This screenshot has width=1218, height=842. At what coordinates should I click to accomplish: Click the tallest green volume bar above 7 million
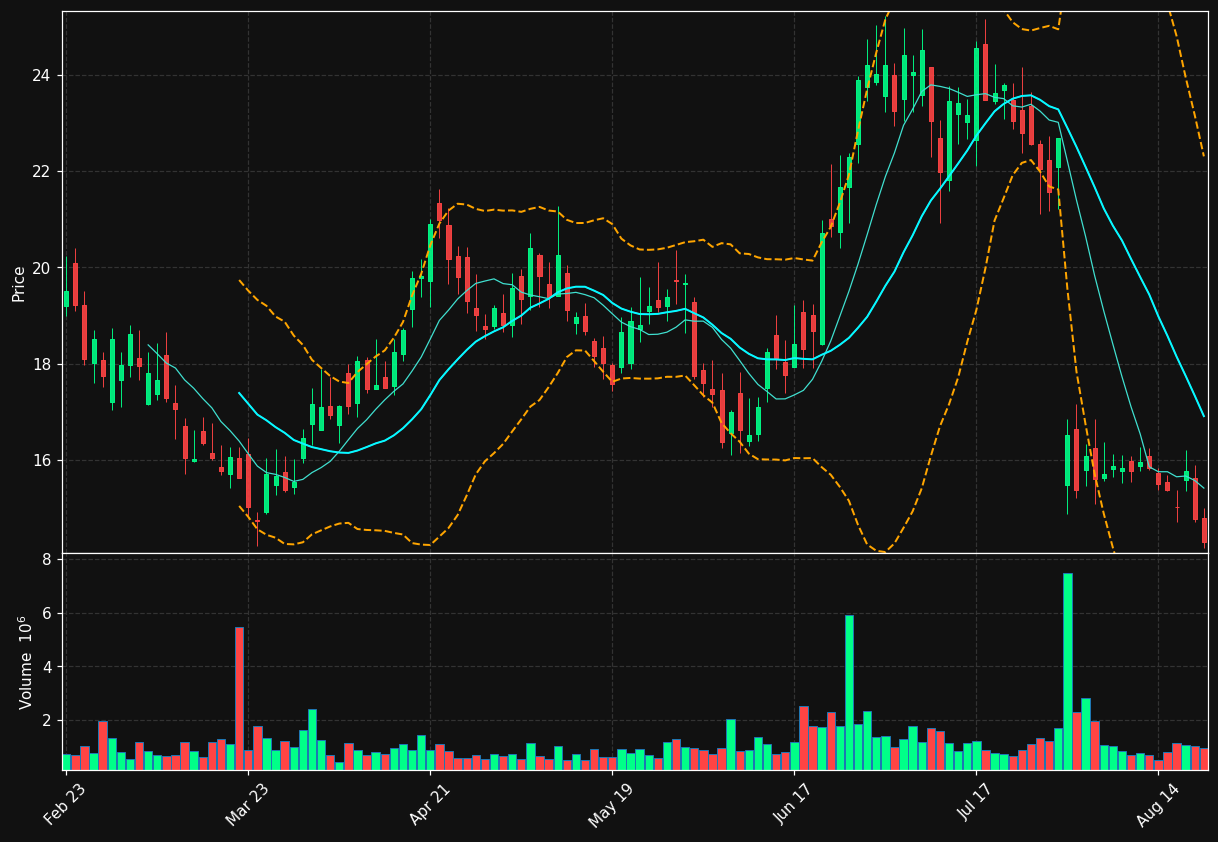pyautogui.click(x=1067, y=671)
